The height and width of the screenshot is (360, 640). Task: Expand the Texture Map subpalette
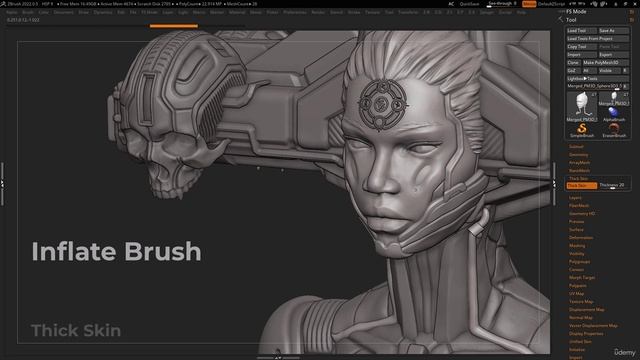coord(581,302)
